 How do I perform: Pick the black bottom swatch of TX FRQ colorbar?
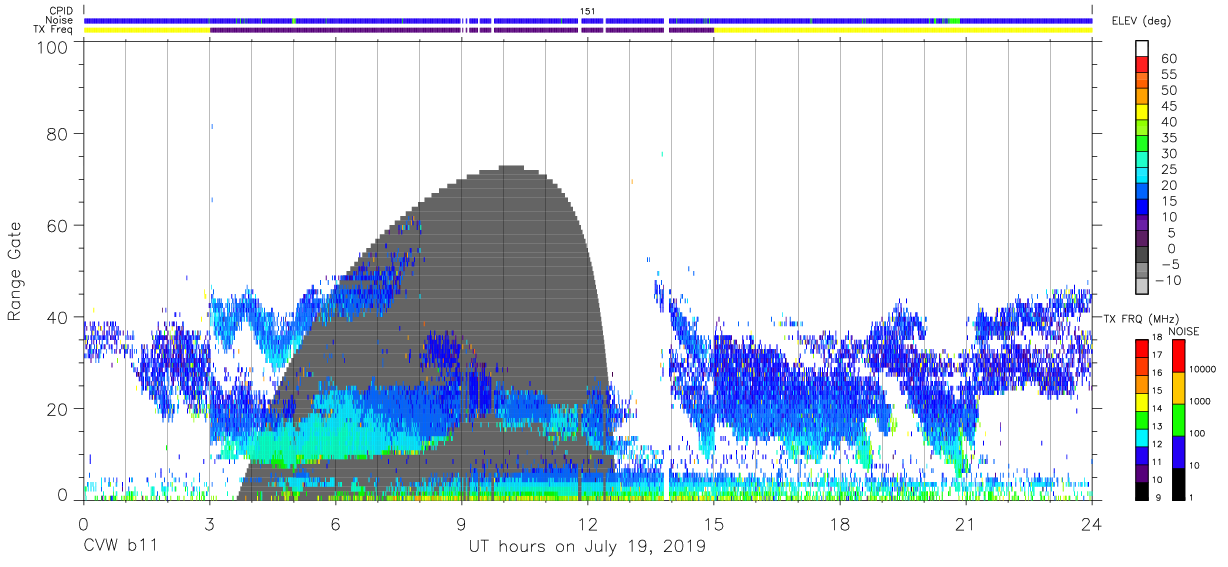point(1142,491)
